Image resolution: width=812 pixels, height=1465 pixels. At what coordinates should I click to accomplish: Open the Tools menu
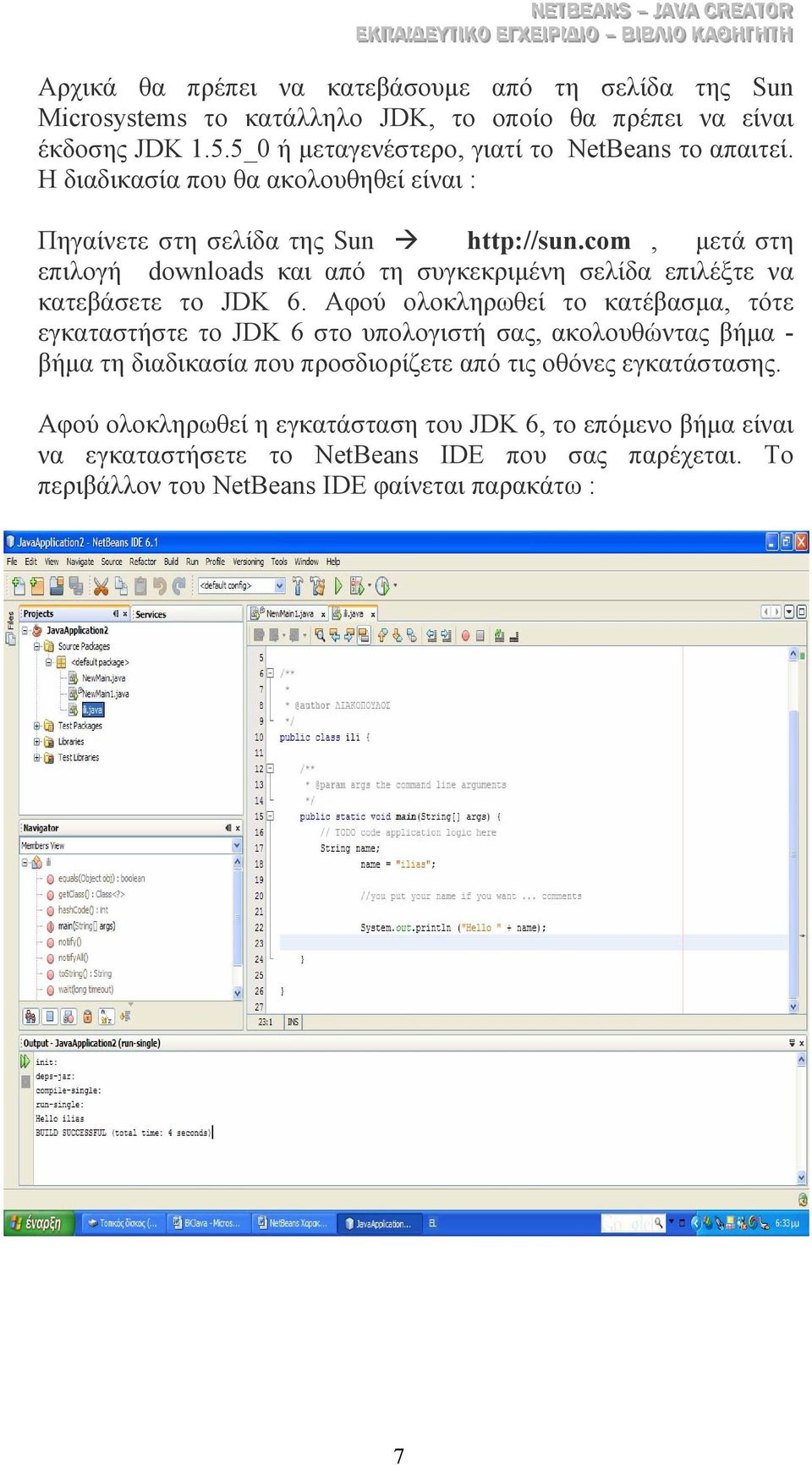coord(279,562)
